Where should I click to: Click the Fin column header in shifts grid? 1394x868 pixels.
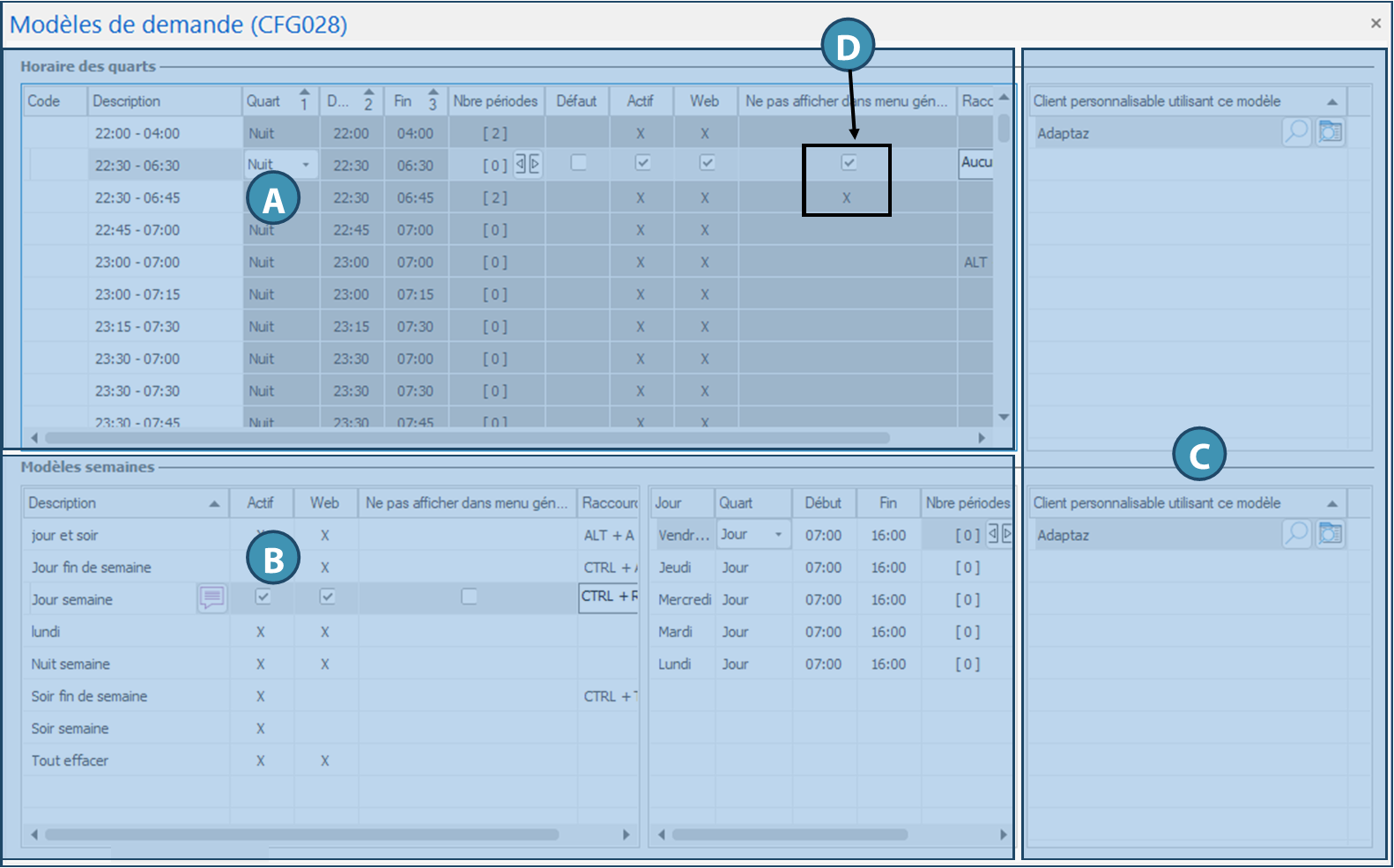coord(404,101)
